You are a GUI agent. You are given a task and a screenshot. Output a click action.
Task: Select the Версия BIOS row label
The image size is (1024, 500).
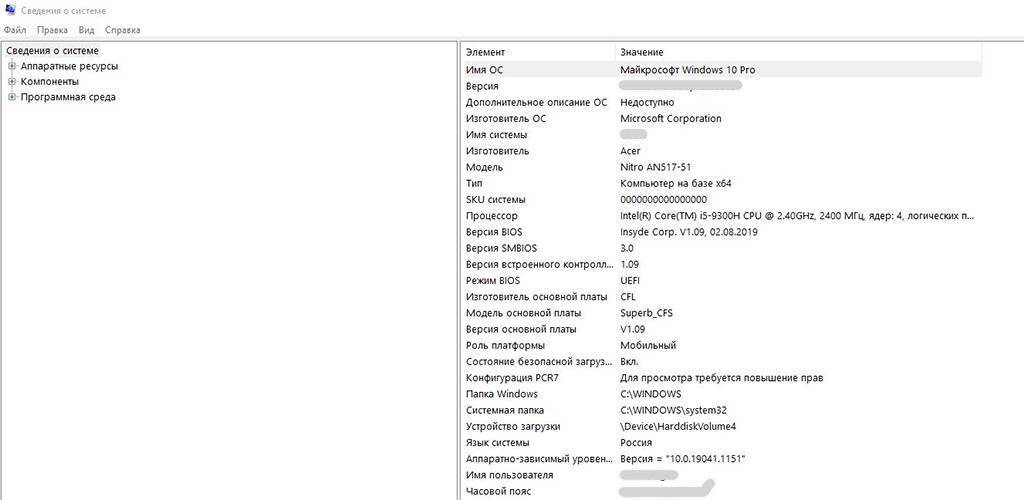pos(494,232)
